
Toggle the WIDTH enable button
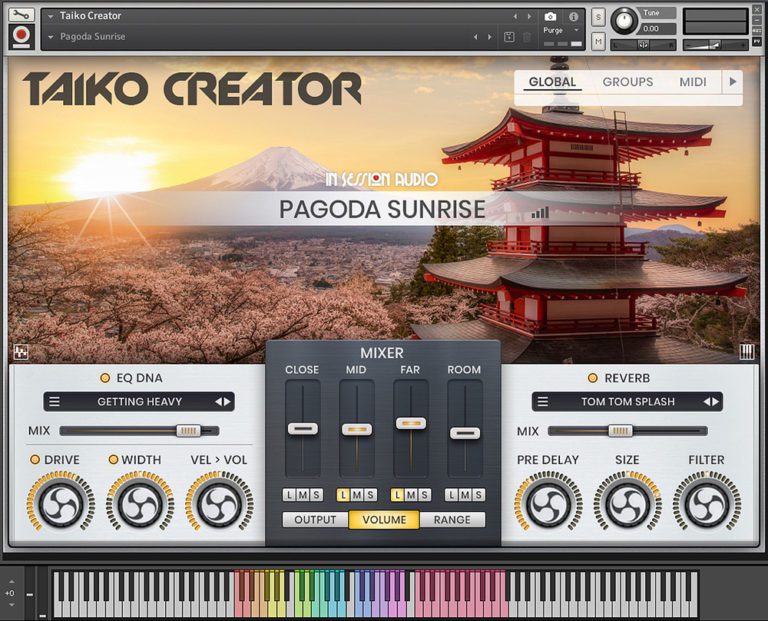click(113, 459)
